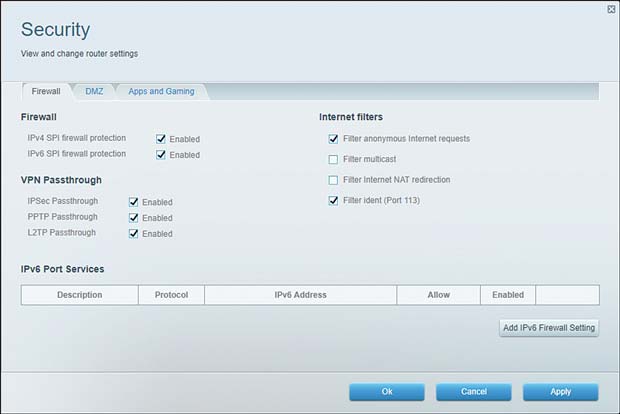This screenshot has height=414, width=620.
Task: Open the Apps and Gaming tab
Action: click(161, 91)
